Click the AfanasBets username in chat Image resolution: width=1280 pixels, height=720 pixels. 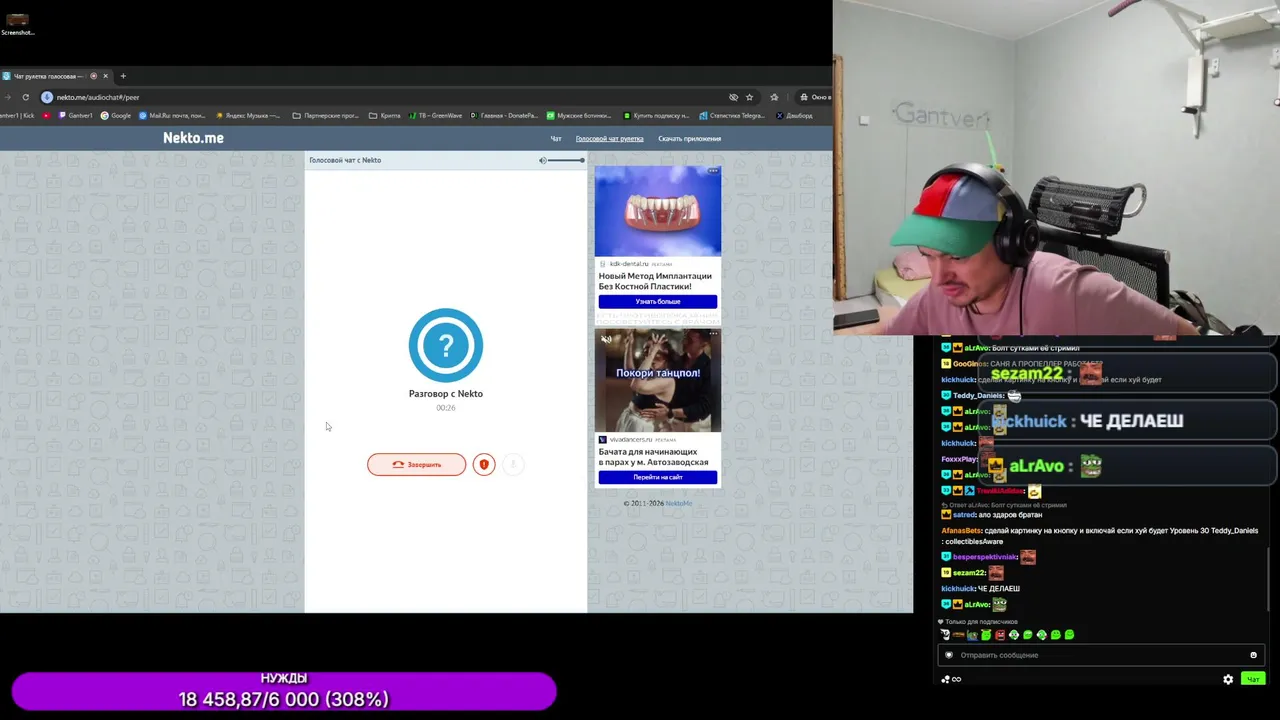click(962, 531)
